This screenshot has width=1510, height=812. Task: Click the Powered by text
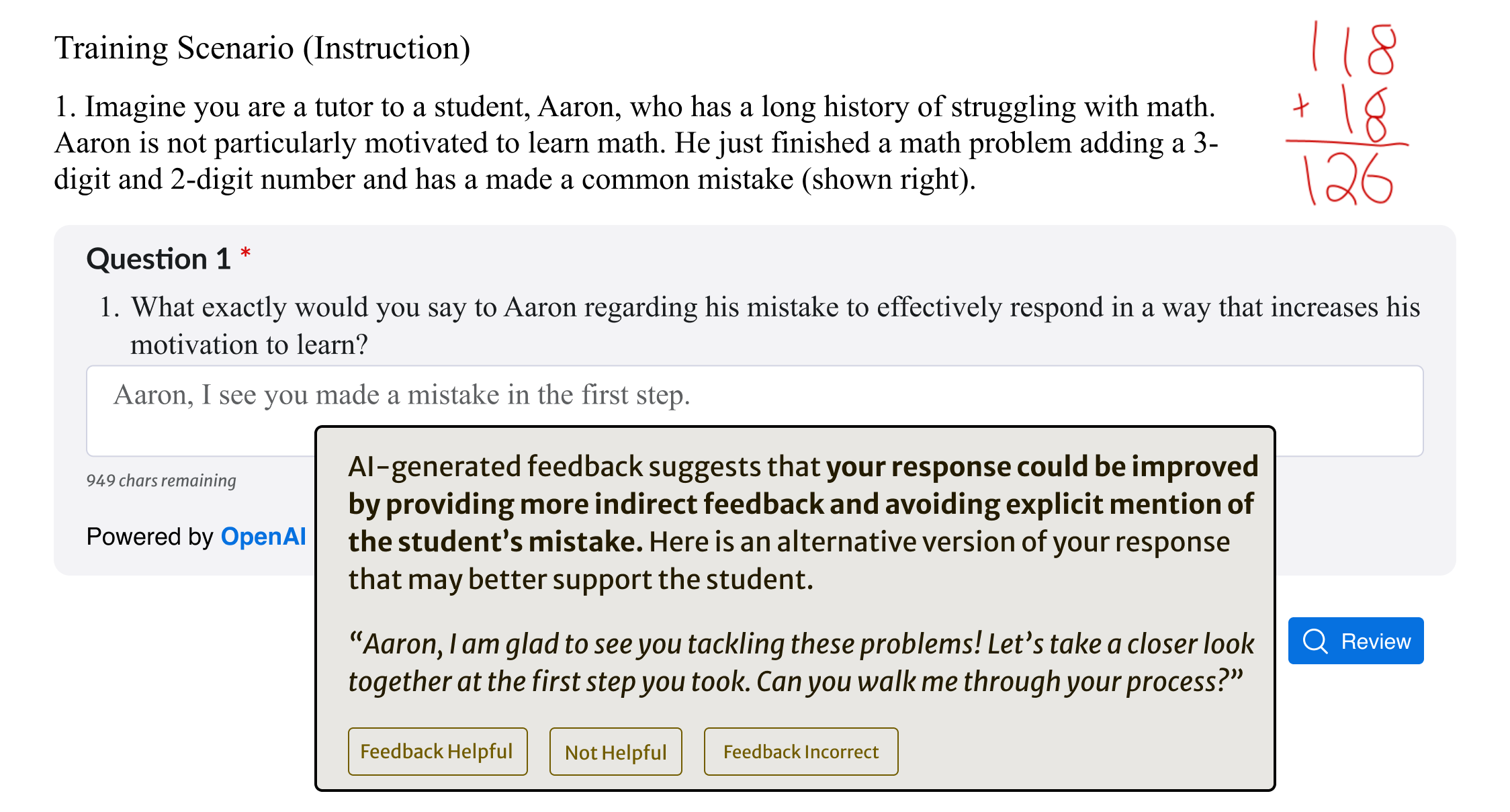[150, 536]
